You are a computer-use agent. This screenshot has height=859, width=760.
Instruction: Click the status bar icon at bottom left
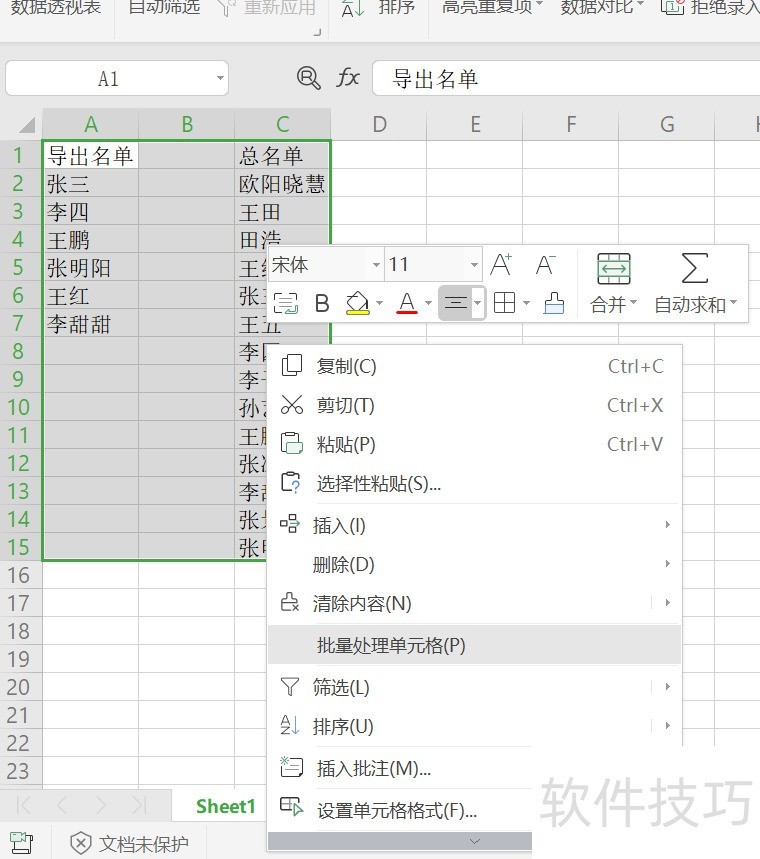pyautogui.click(x=21, y=843)
